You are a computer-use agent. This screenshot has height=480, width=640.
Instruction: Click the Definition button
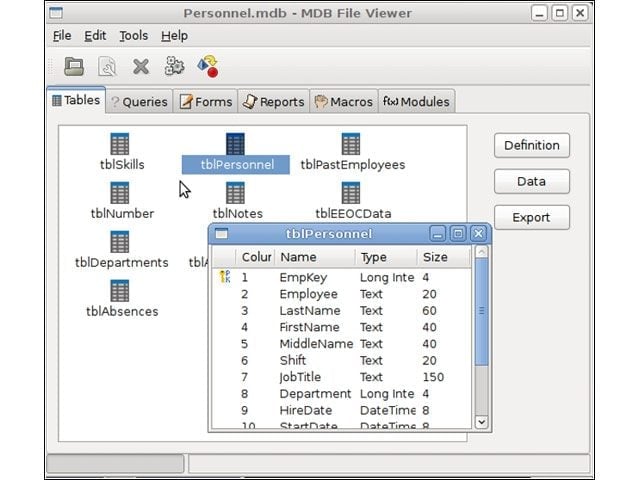pos(531,145)
